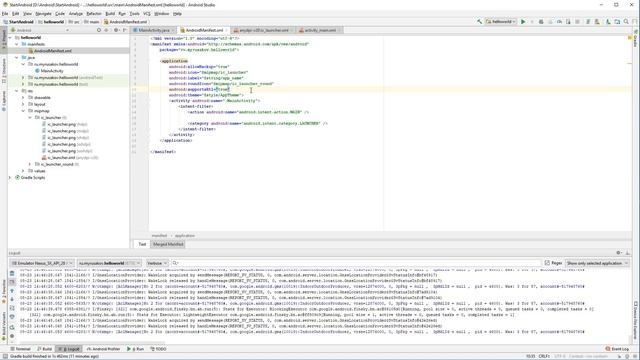Image resolution: width=640 pixels, height=360 pixels.
Task: Expand the ru.myrusakov.helloworld (androidTest) package
Action: coord(23,78)
